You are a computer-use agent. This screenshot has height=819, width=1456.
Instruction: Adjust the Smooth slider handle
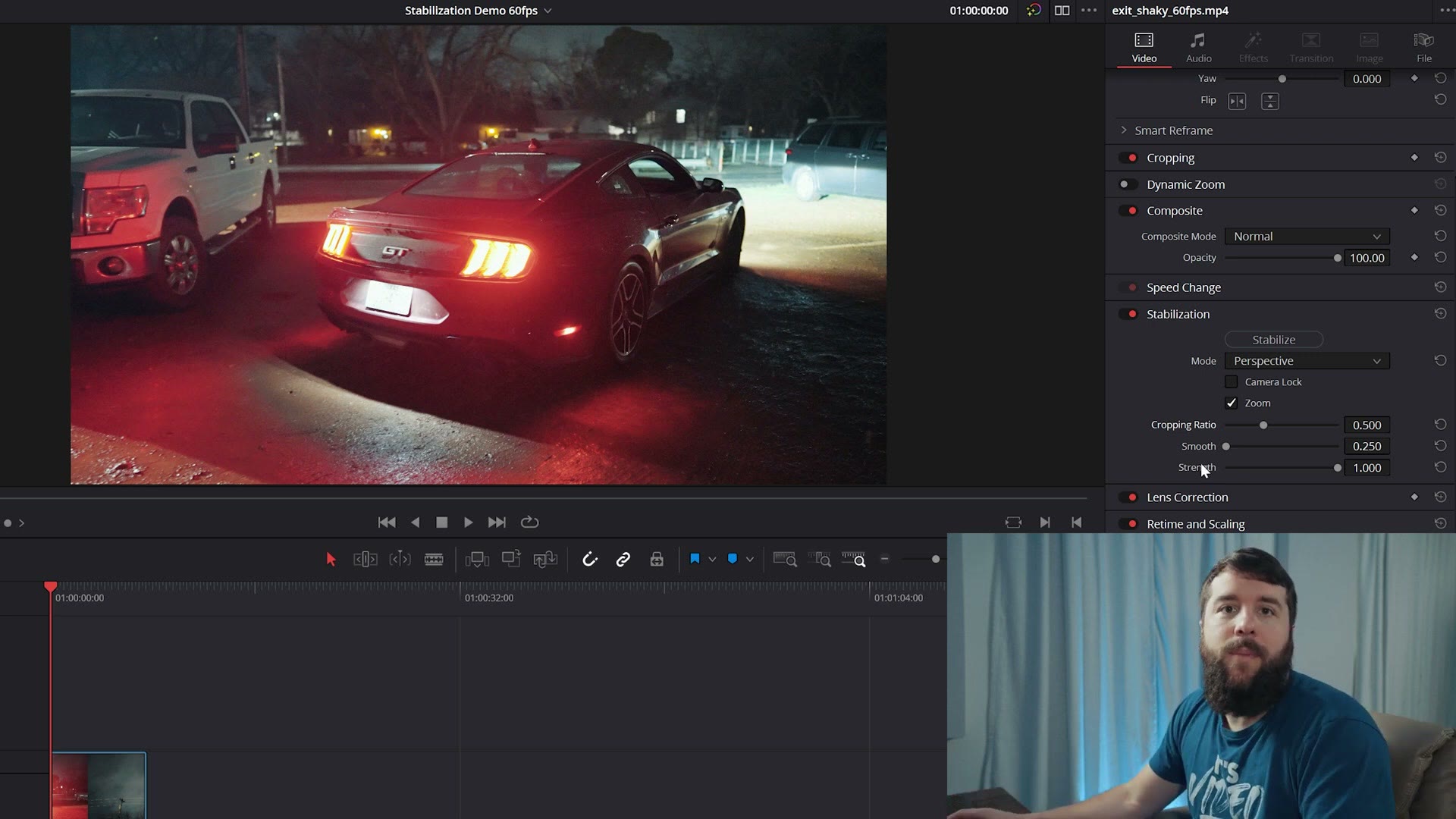point(1226,447)
